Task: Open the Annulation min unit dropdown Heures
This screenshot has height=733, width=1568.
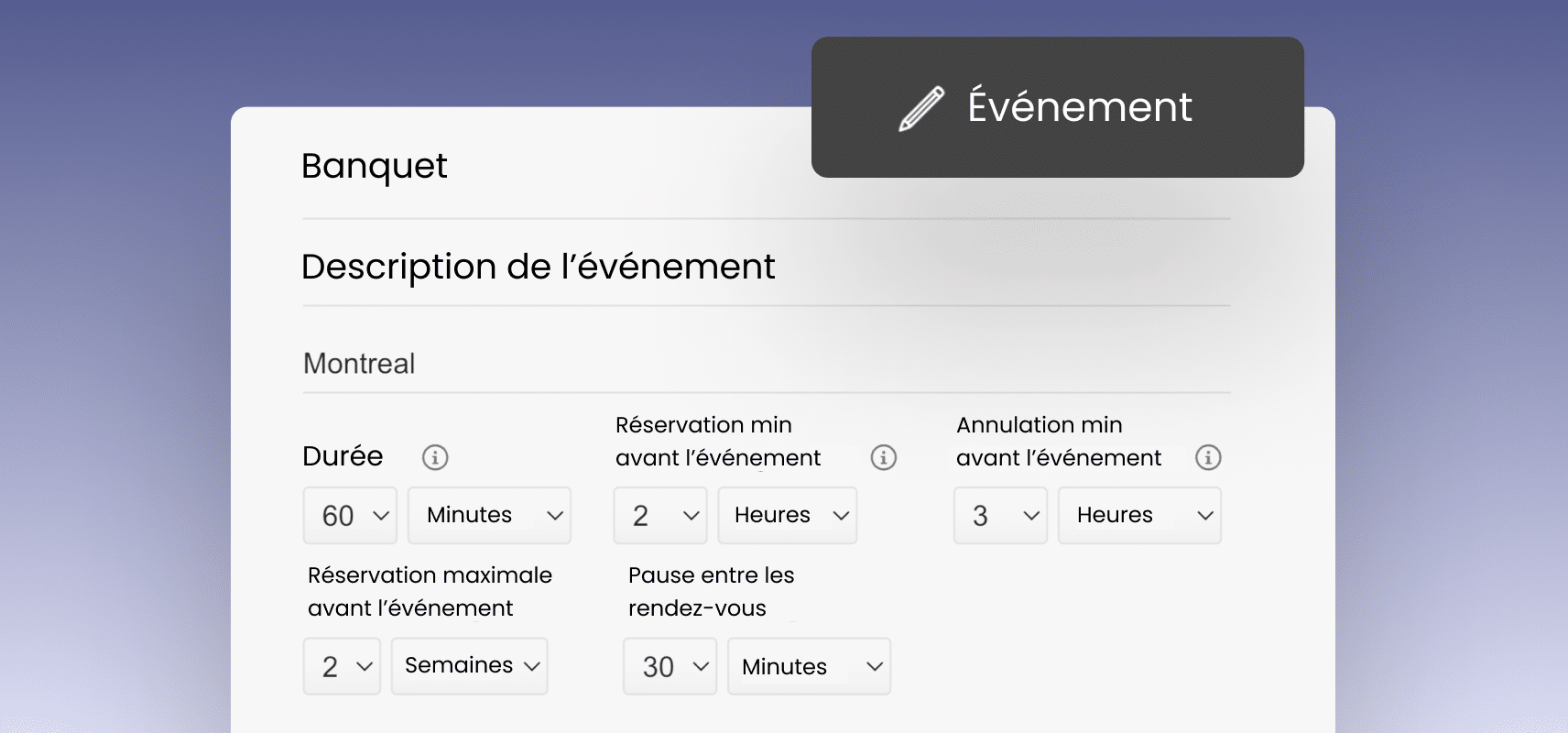Action: pos(1139,515)
